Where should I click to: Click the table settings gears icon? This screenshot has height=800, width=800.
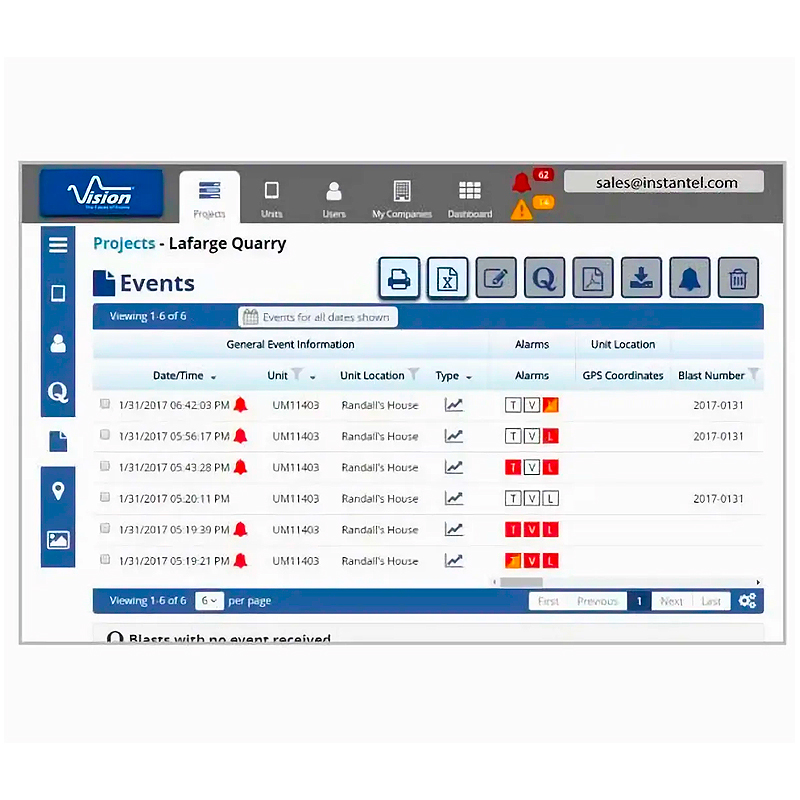tap(747, 601)
